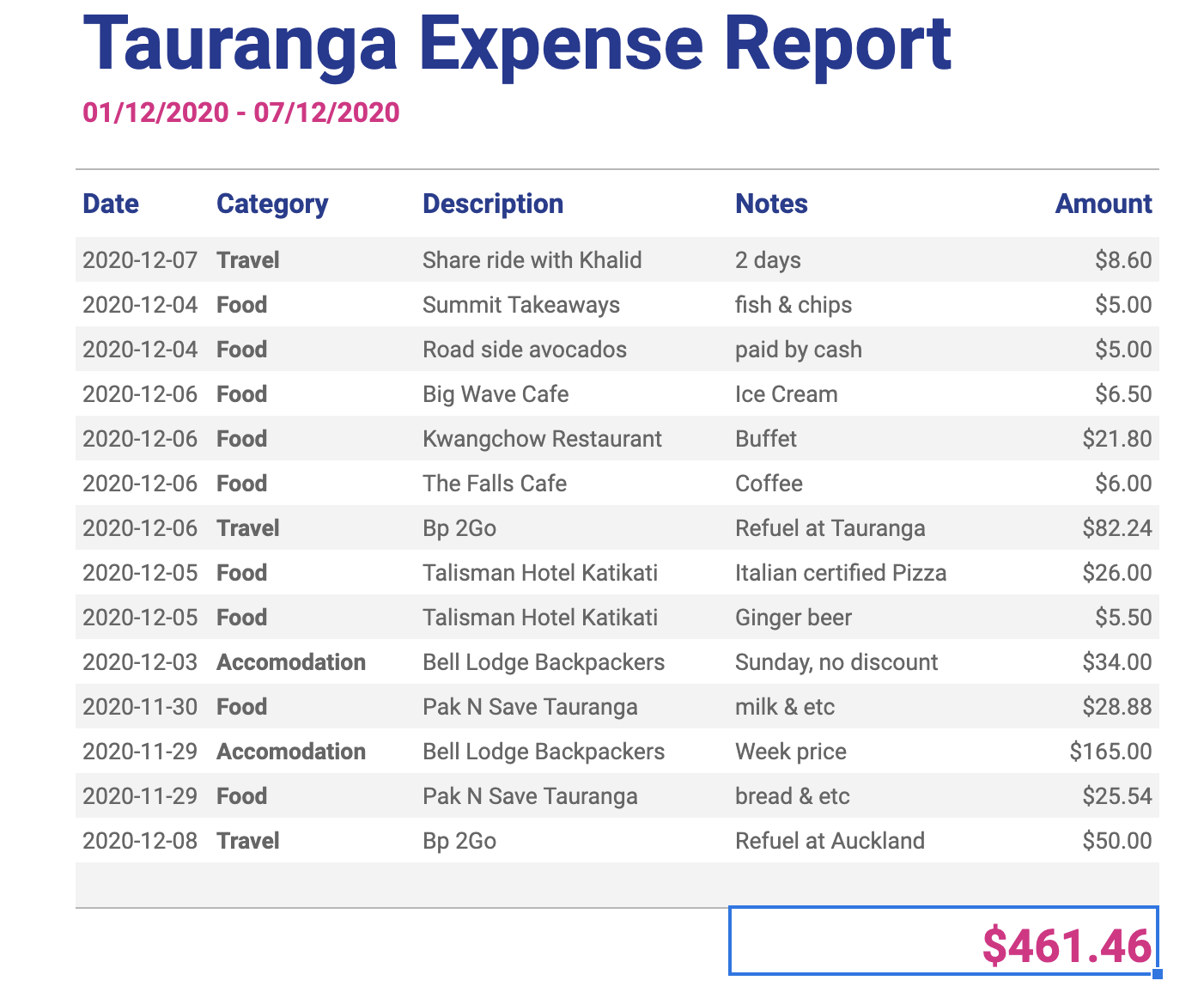Click the fill handle on the total cell
The height and width of the screenshot is (1005, 1204).
[1158, 973]
